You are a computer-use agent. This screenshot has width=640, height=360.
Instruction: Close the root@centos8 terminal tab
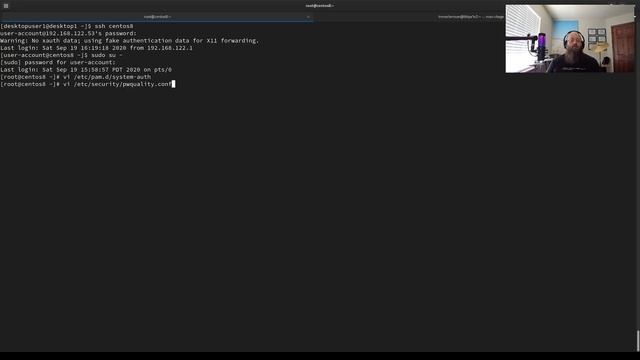(x=308, y=17)
